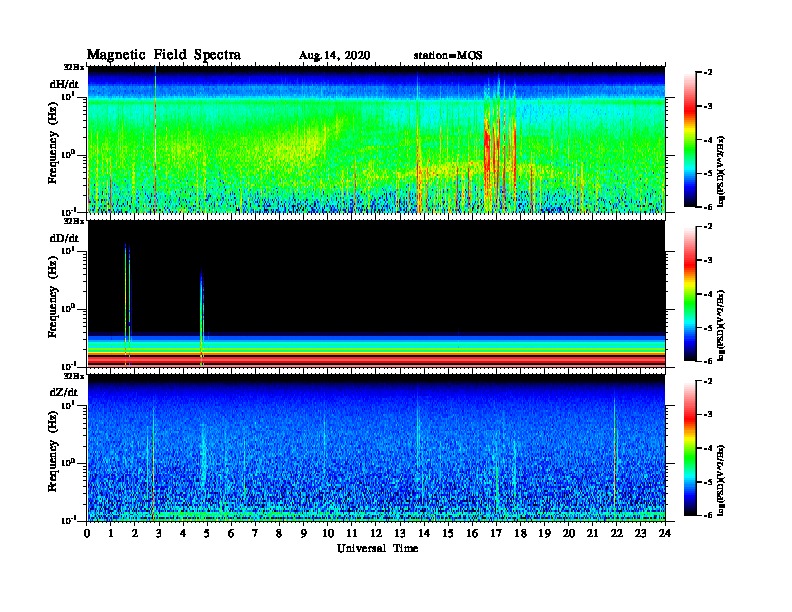This screenshot has height=612, width=792.
Task: Click the 10⁰ frequency tick of the dH/dt panel
Action: coord(68,154)
